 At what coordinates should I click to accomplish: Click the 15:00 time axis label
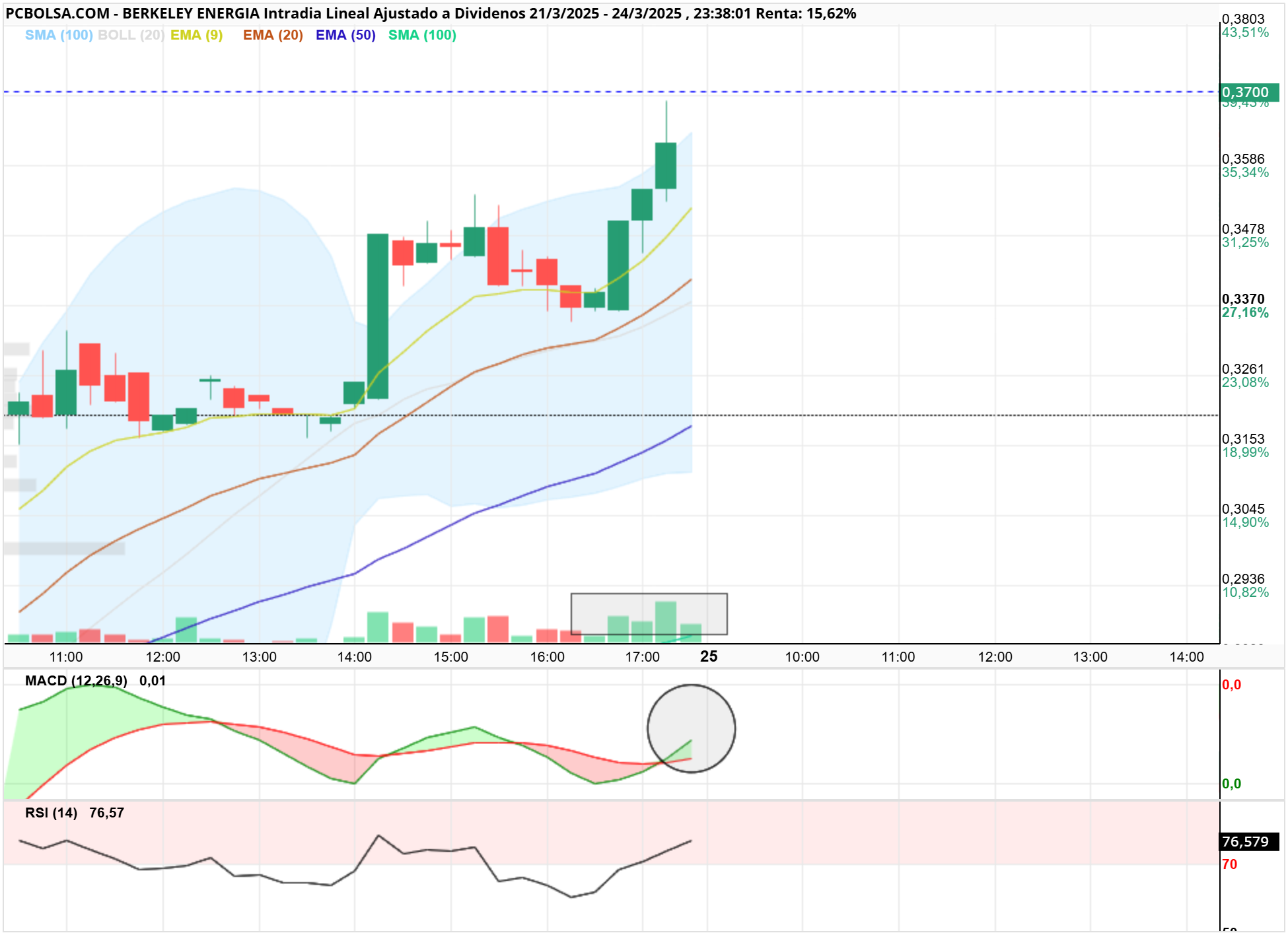click(451, 657)
